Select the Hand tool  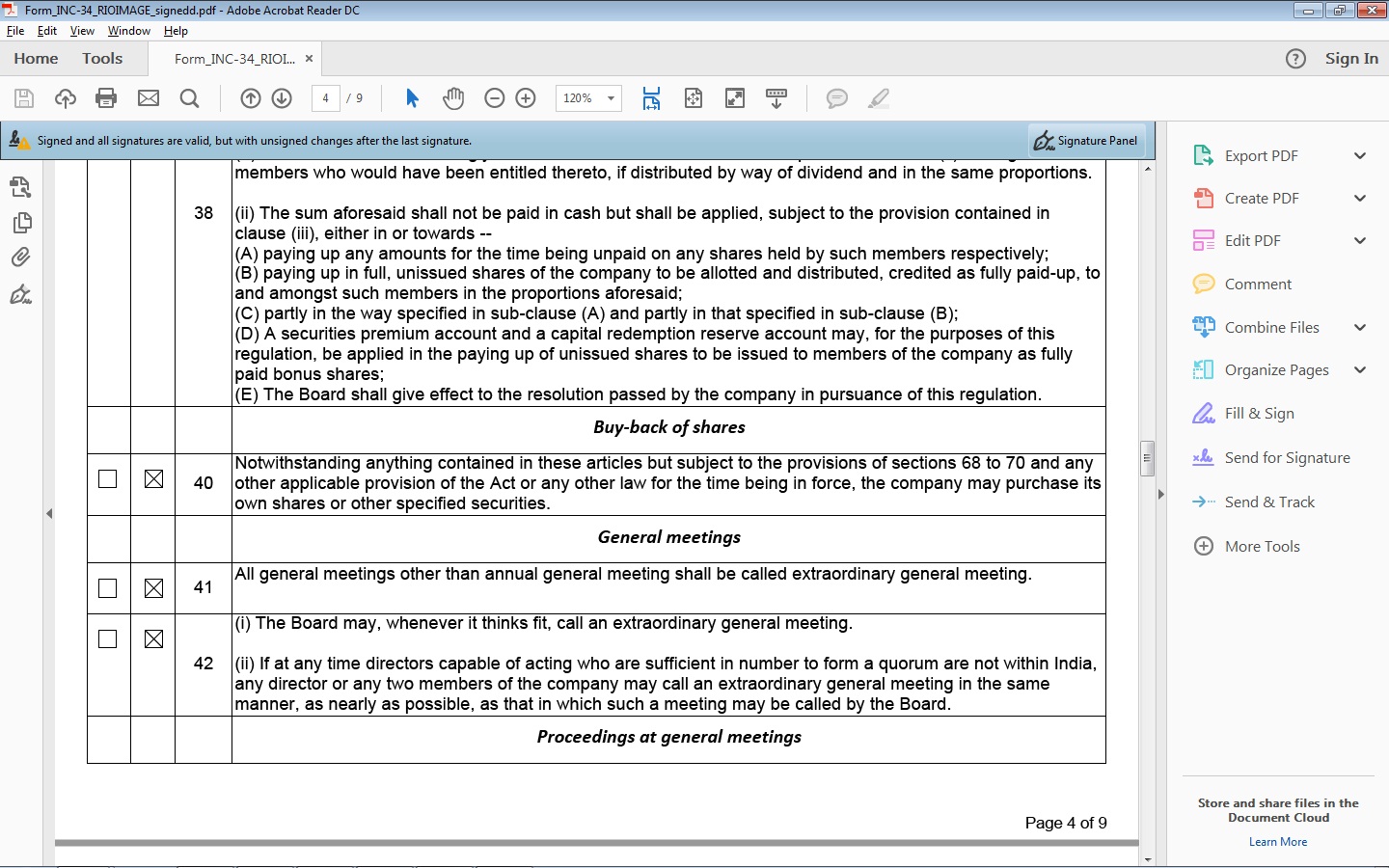(453, 97)
